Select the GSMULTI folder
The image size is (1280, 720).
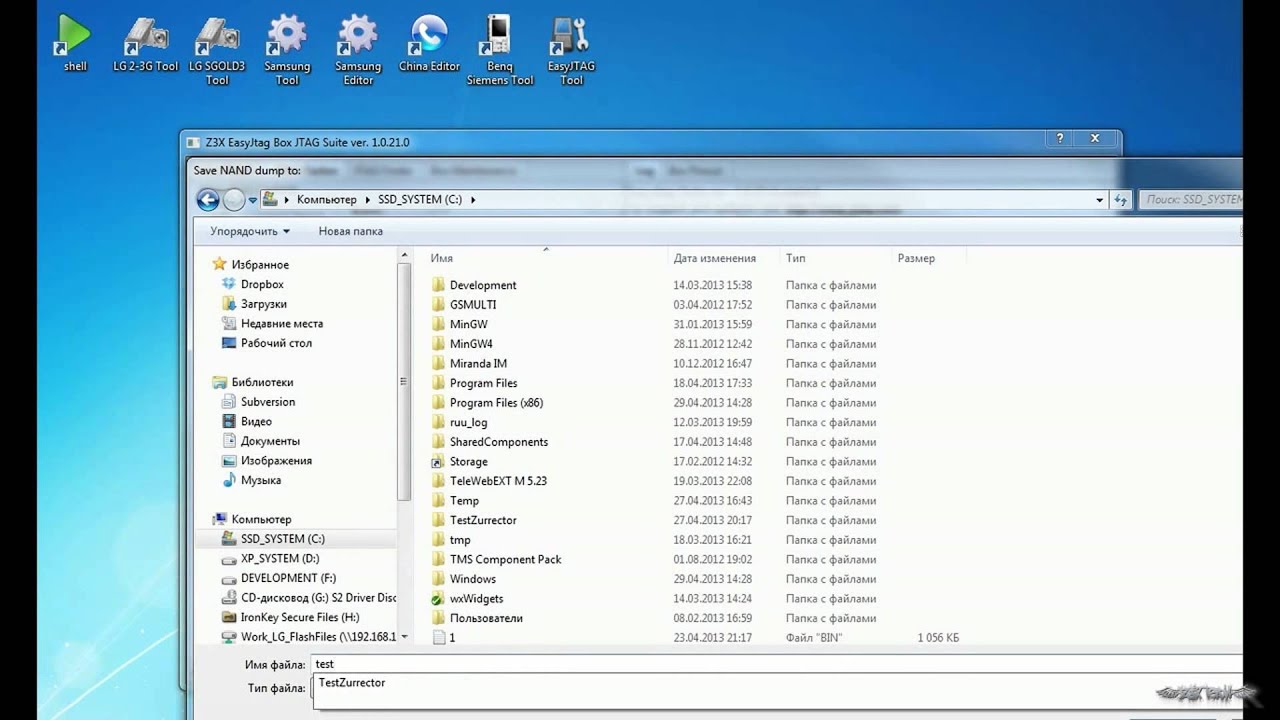473,305
